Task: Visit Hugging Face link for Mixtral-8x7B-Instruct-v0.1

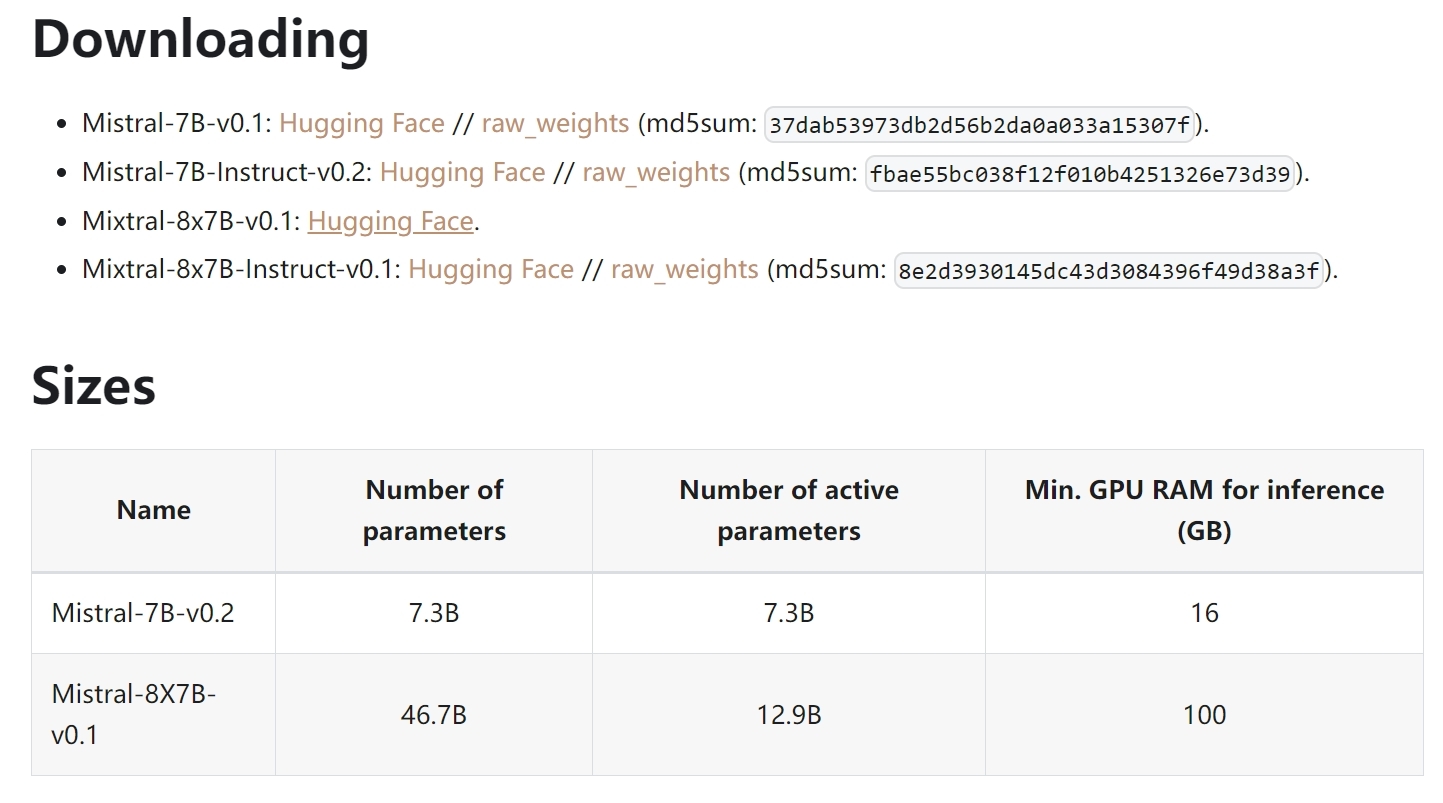Action: click(x=491, y=269)
